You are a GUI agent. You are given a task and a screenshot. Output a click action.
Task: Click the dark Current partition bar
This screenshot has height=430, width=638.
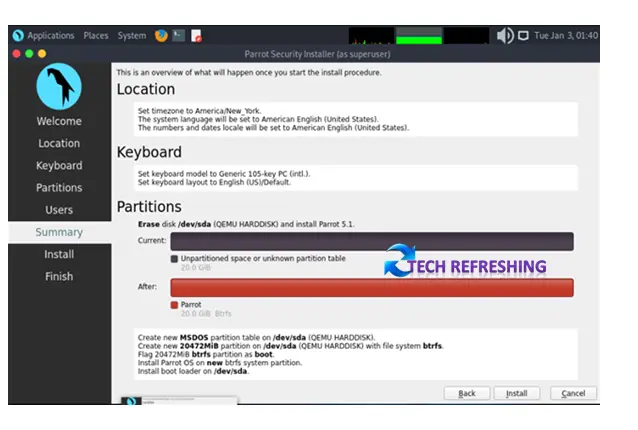[371, 241]
